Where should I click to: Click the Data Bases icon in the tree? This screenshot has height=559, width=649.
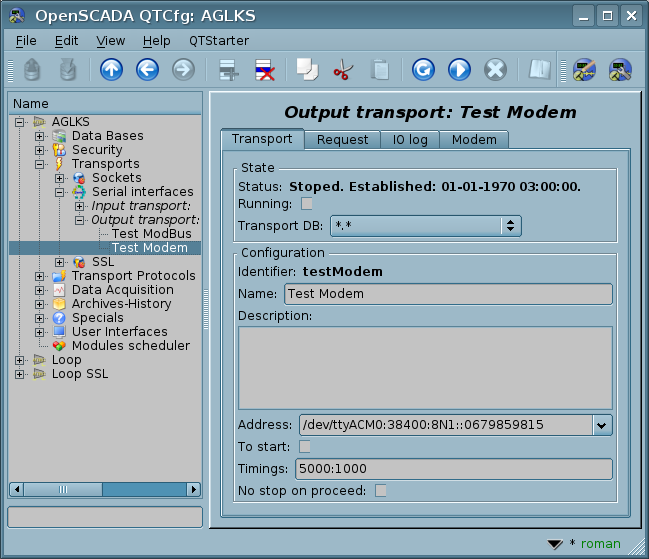click(59, 136)
